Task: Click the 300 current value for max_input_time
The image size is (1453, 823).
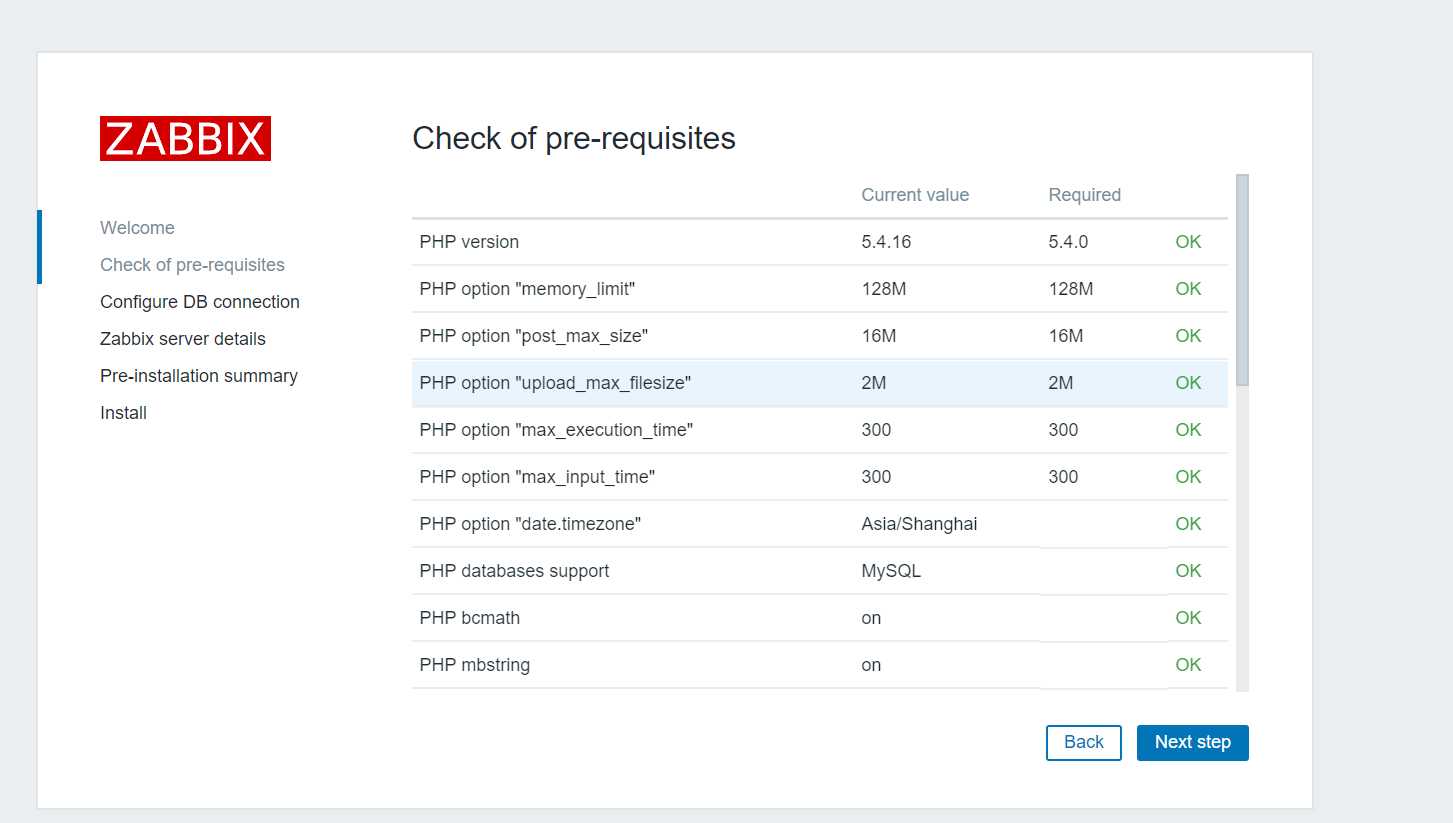Action: click(x=876, y=477)
